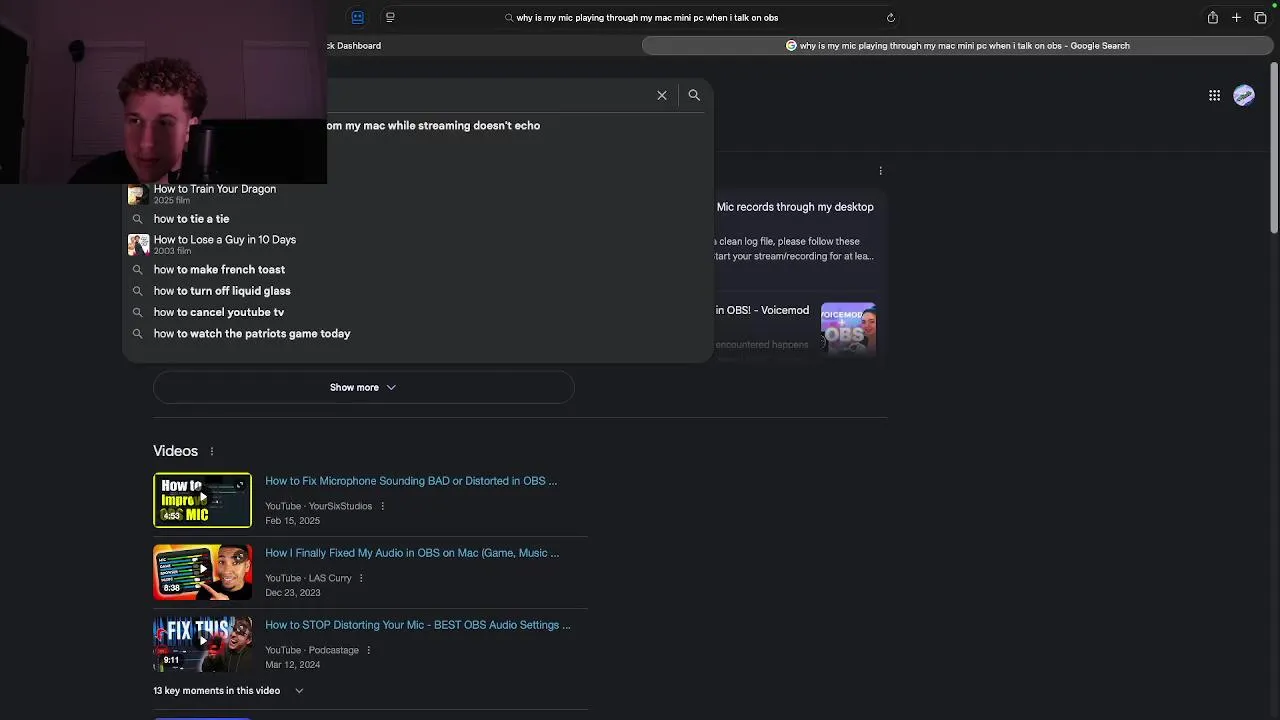Click the page vertical scrollbar
The image size is (1280, 720).
tap(1274, 148)
